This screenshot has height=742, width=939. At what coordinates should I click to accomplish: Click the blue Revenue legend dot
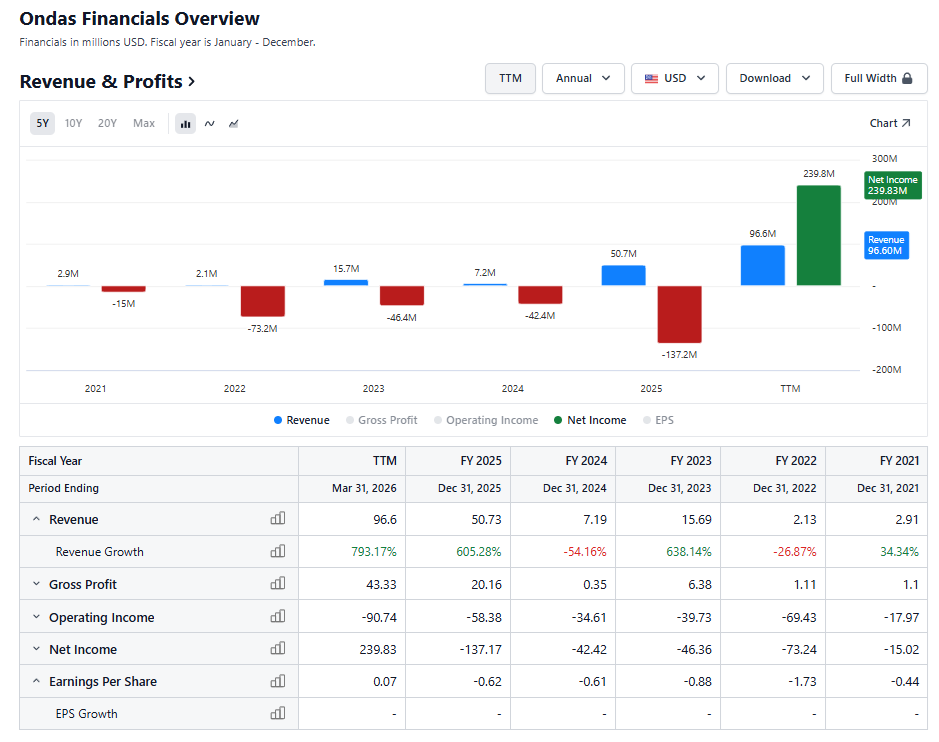coord(278,420)
